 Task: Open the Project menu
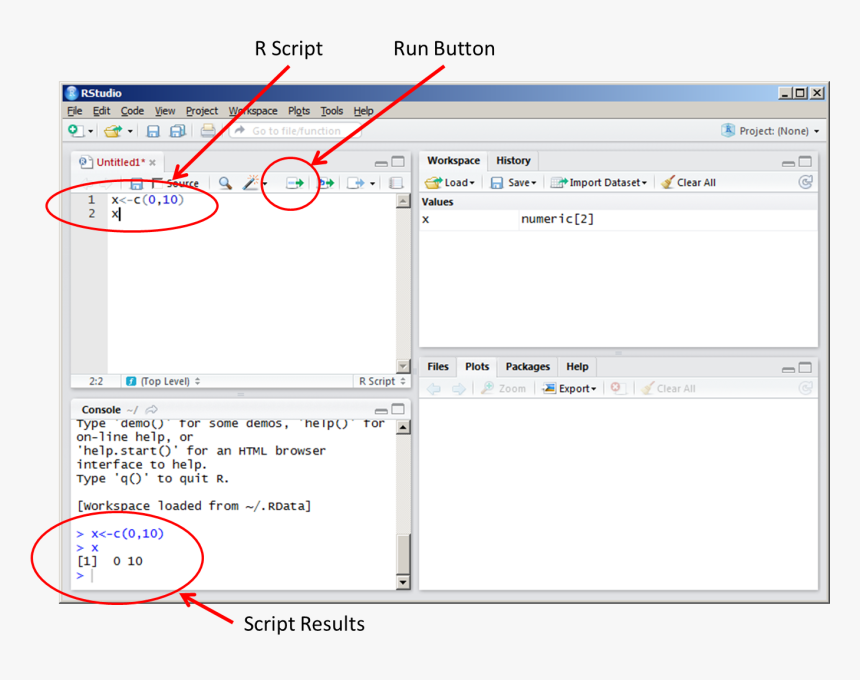coord(202,111)
